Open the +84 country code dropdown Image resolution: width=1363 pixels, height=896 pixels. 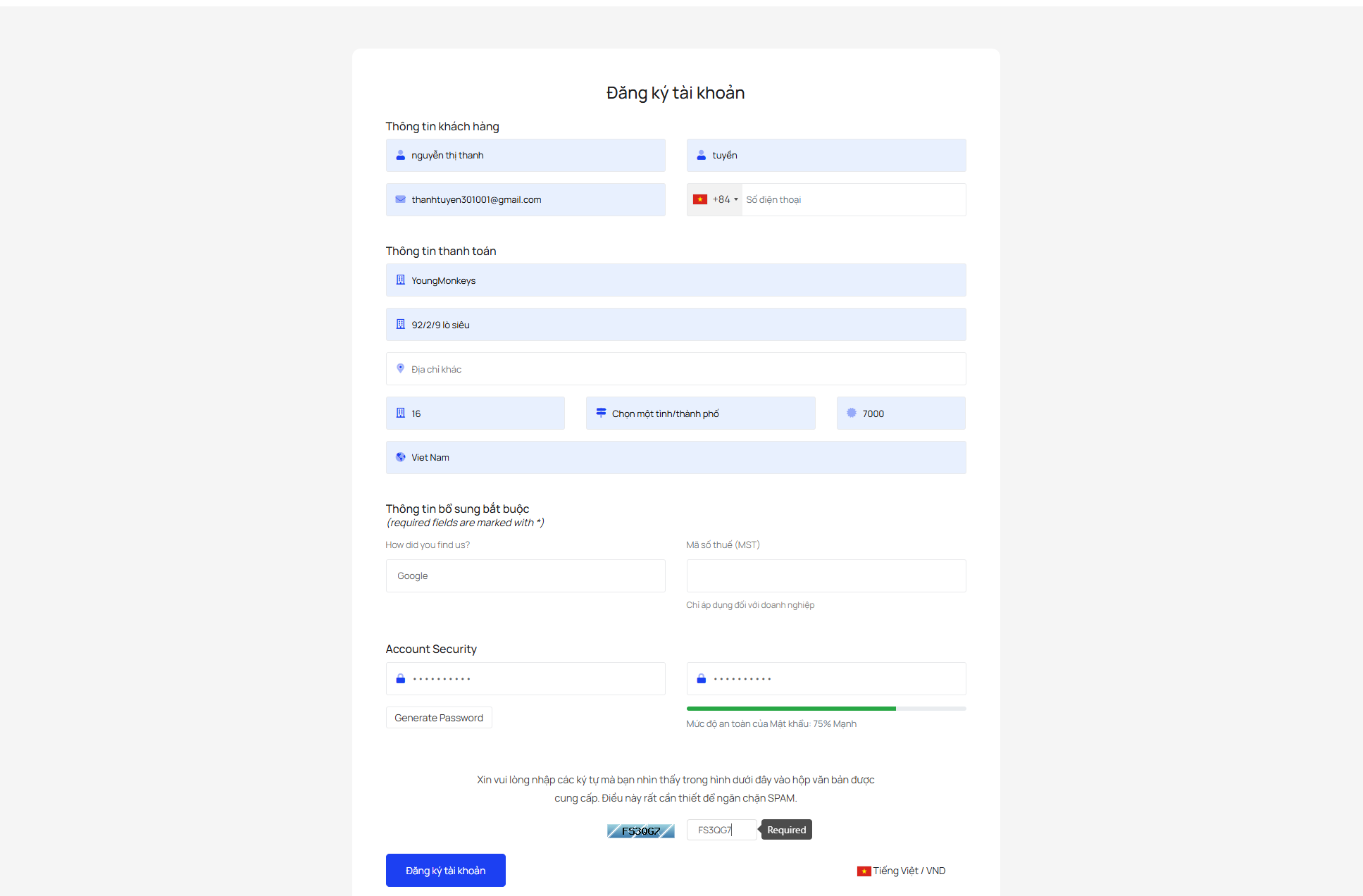pos(716,199)
